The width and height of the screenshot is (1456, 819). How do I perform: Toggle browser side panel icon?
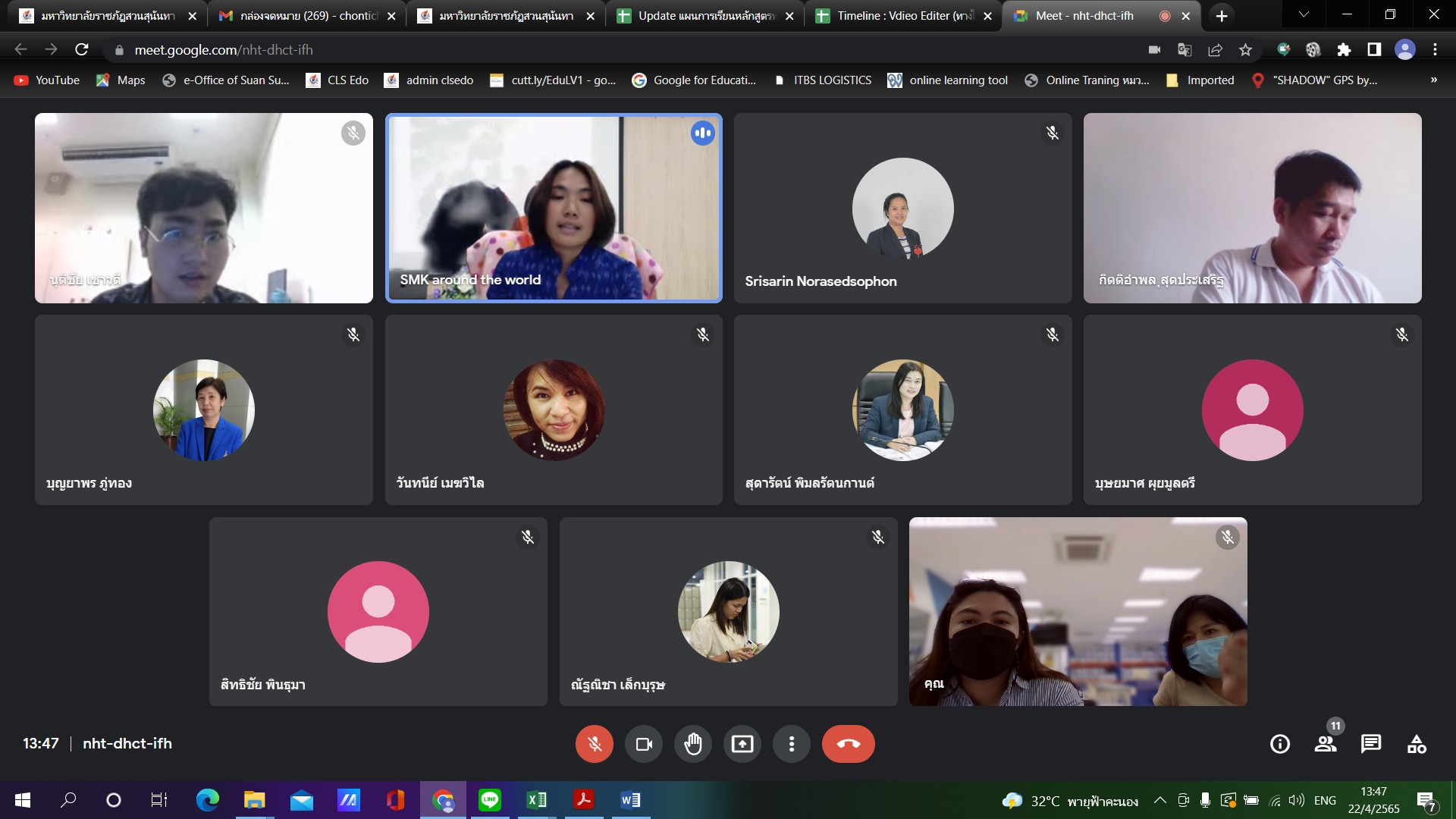[x=1374, y=50]
